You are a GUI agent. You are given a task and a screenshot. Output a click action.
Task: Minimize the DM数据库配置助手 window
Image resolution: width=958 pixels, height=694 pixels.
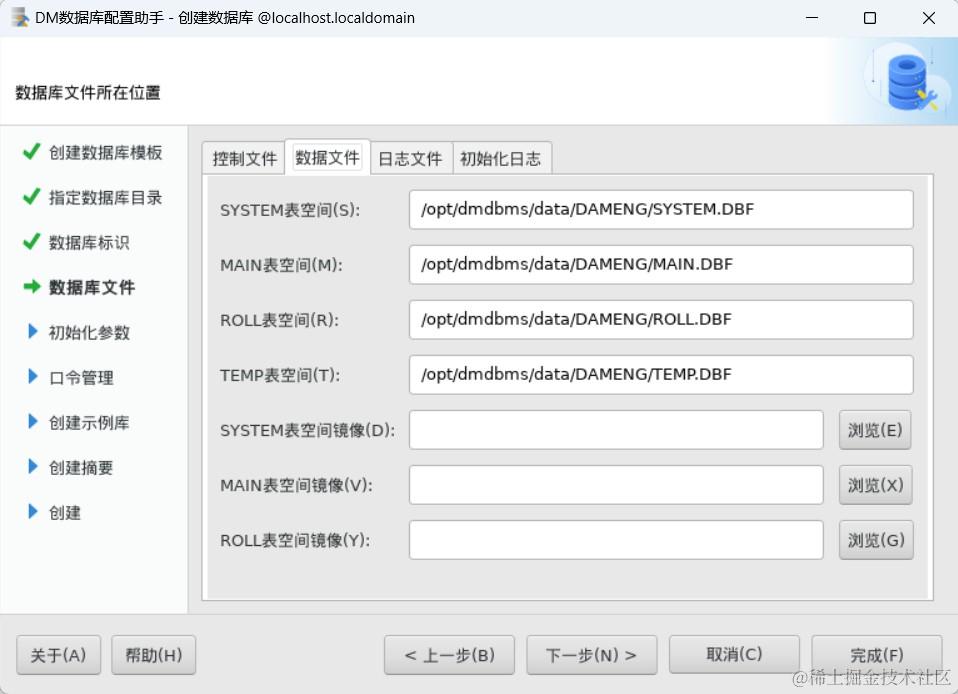[812, 18]
